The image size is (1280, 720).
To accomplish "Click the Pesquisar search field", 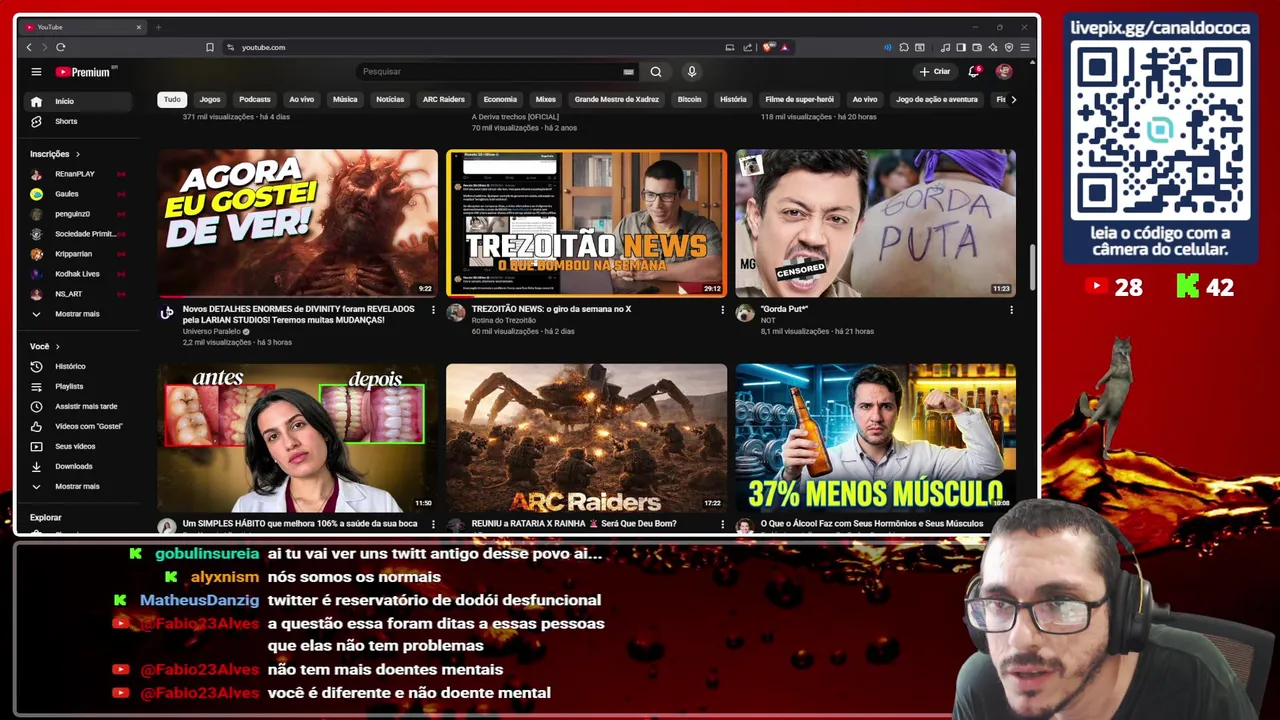I will (x=490, y=72).
